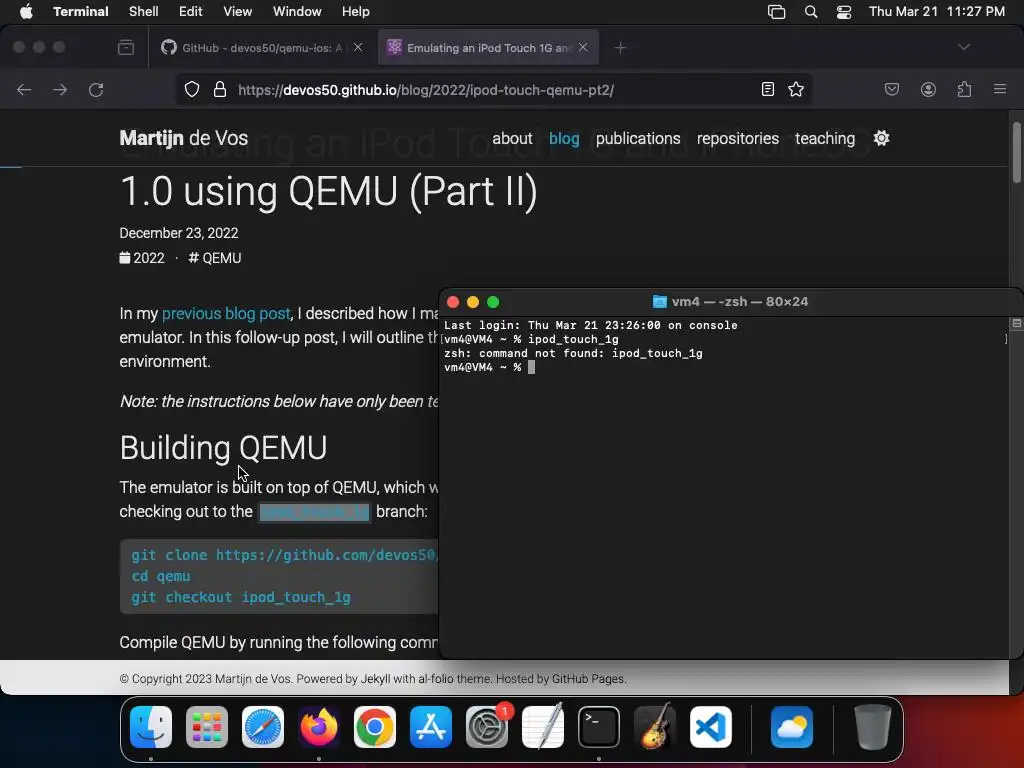The width and height of the screenshot is (1024, 768).
Task: Open the Window menu
Action: coord(296,12)
